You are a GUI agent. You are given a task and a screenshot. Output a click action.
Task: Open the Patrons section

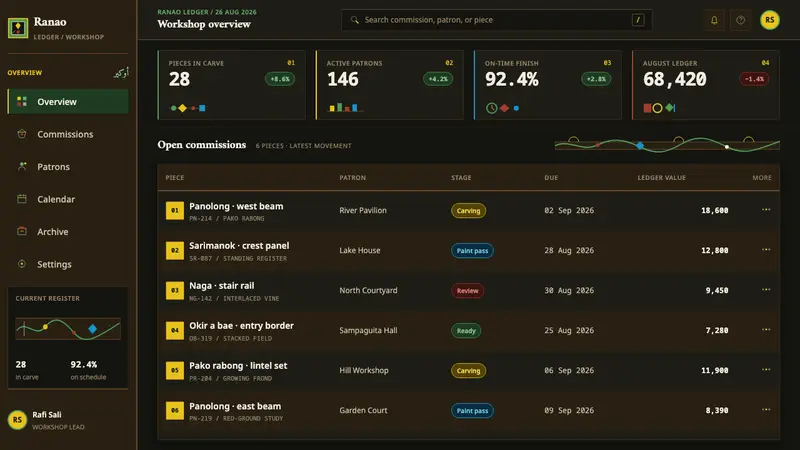68,166
